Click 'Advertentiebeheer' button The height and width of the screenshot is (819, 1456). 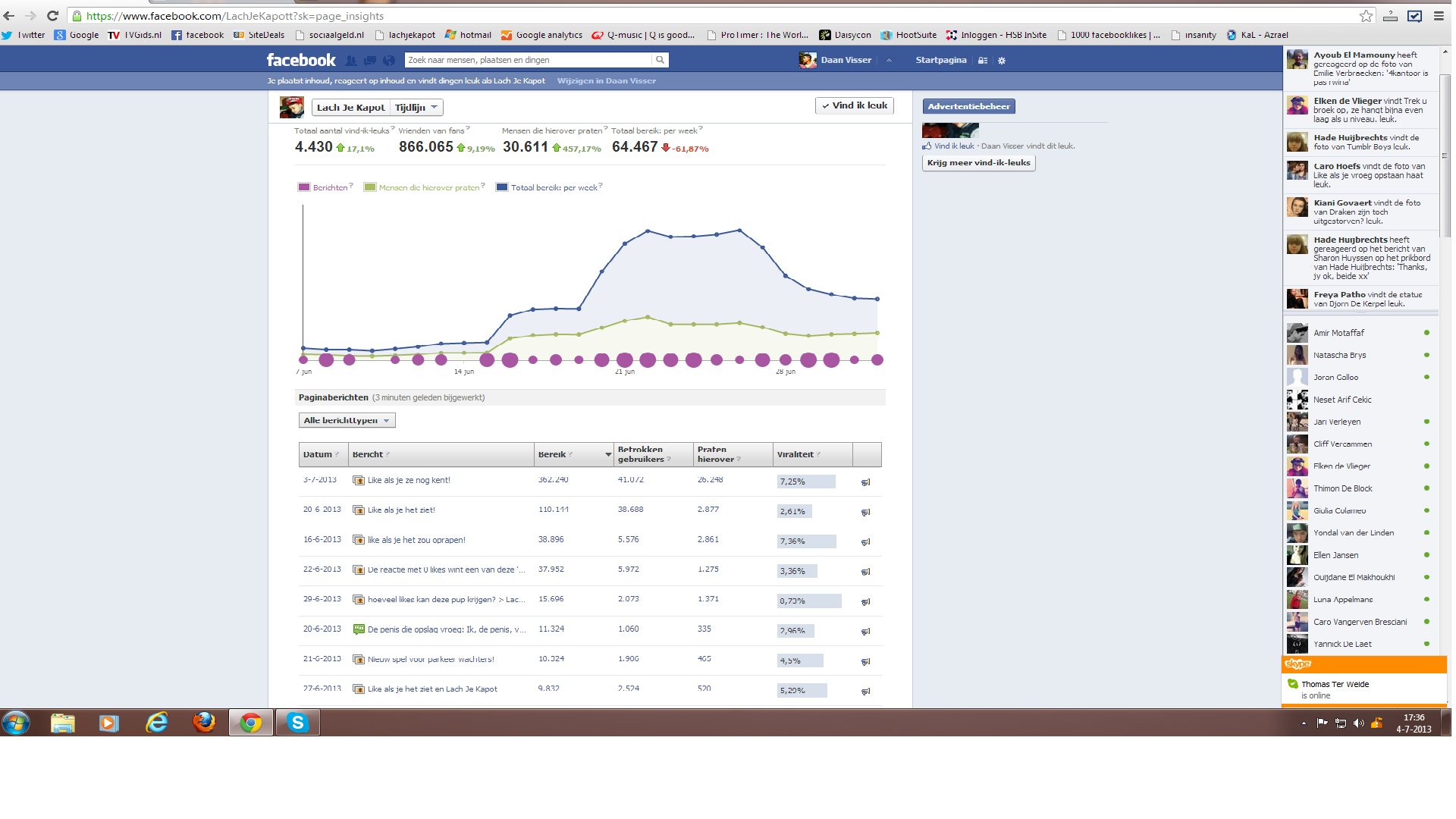(969, 107)
